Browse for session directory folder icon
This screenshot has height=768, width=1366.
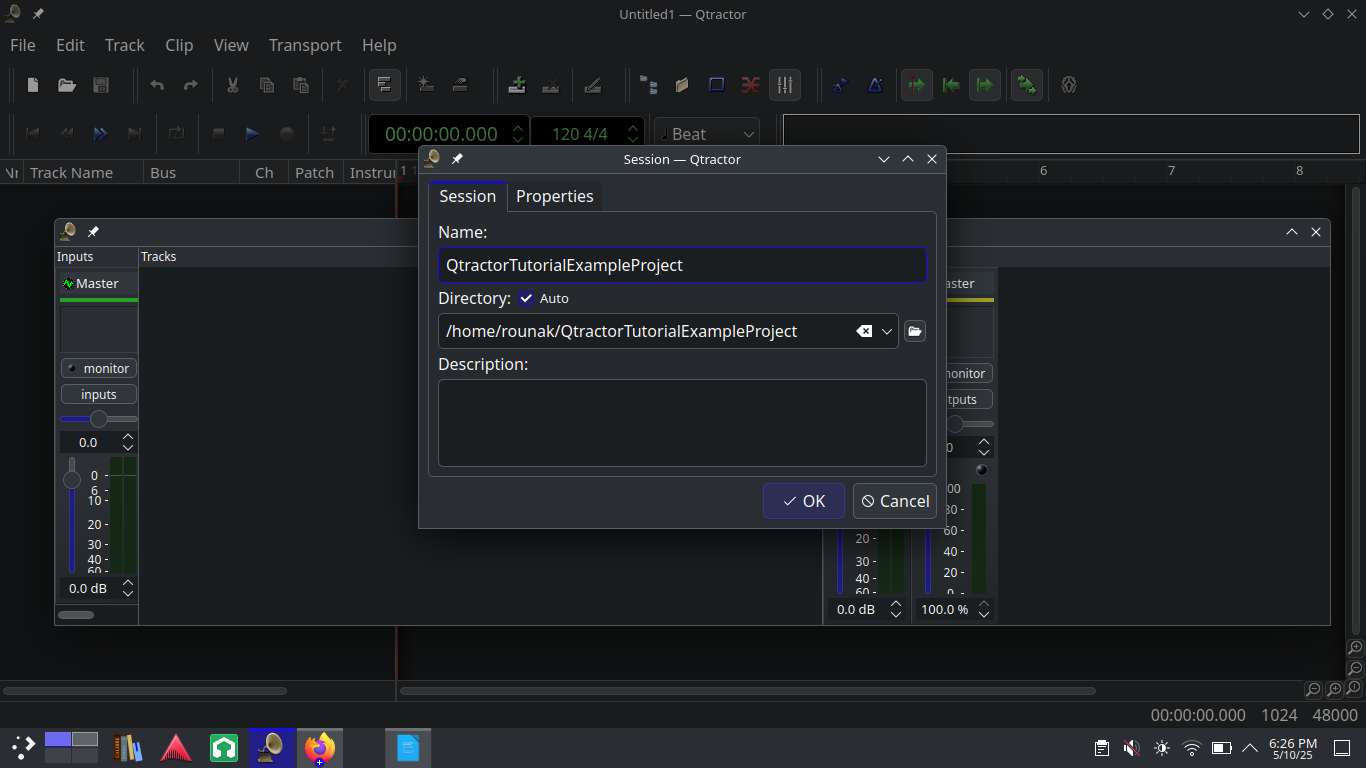(914, 331)
